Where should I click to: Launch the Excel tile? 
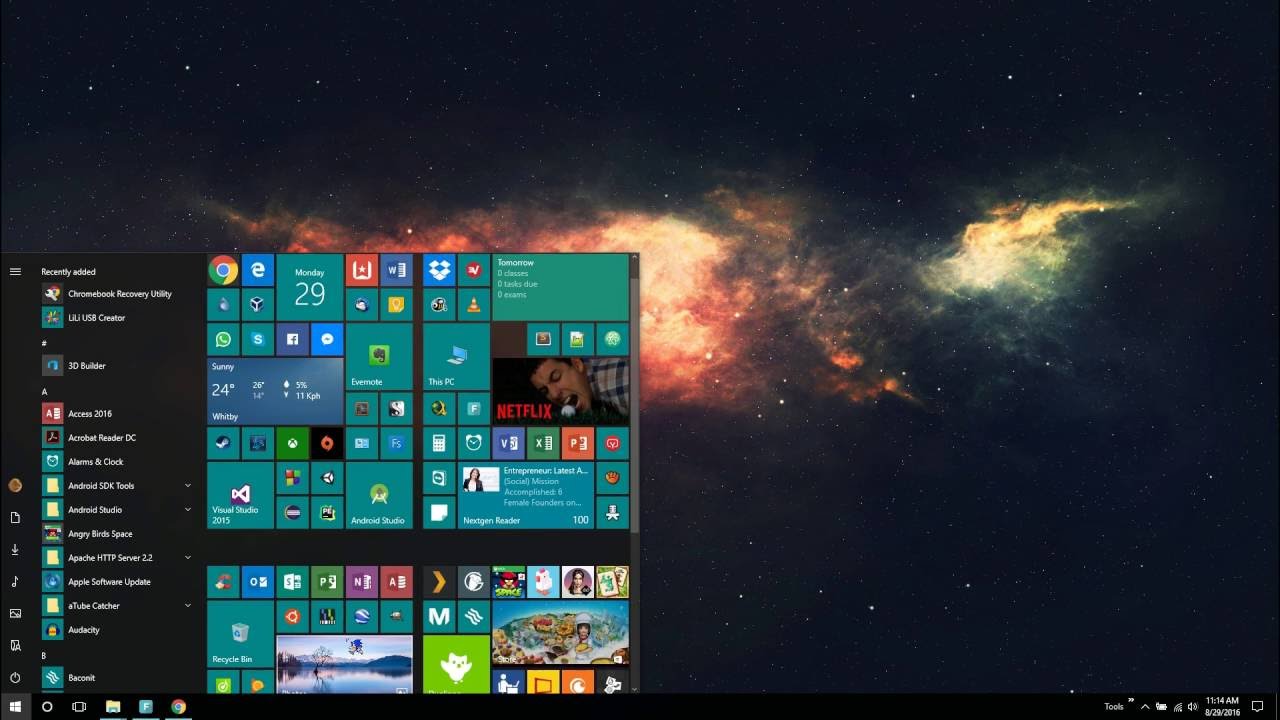point(543,443)
